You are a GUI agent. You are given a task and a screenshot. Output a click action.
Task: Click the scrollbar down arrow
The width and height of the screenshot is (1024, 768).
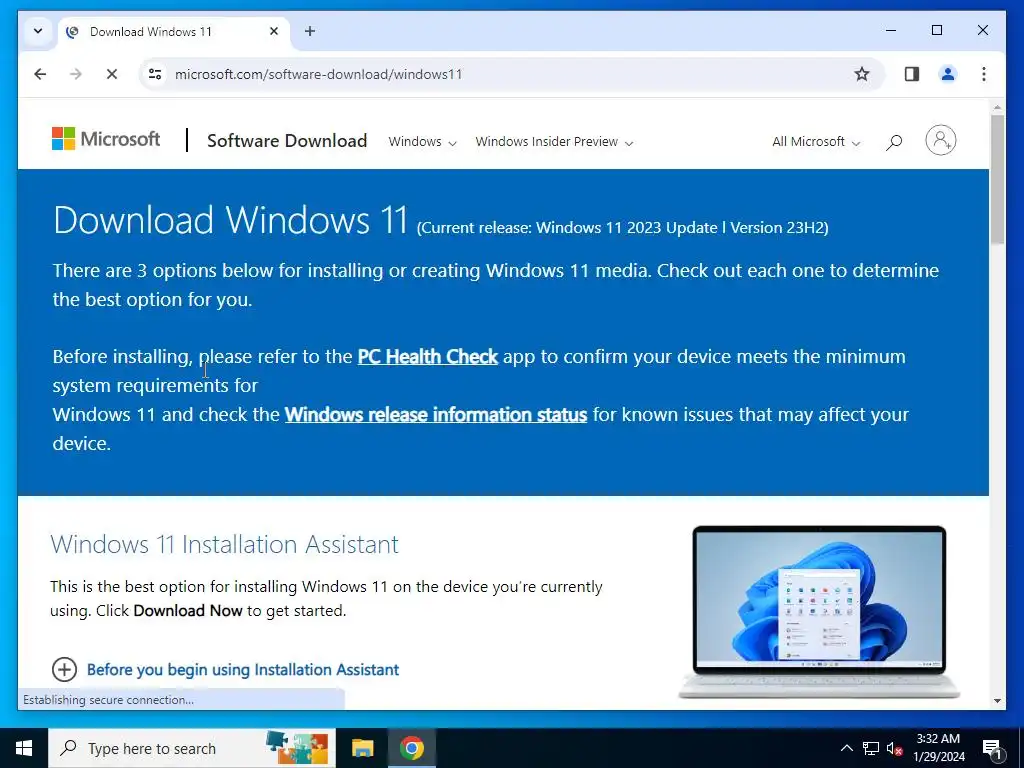coord(997,701)
